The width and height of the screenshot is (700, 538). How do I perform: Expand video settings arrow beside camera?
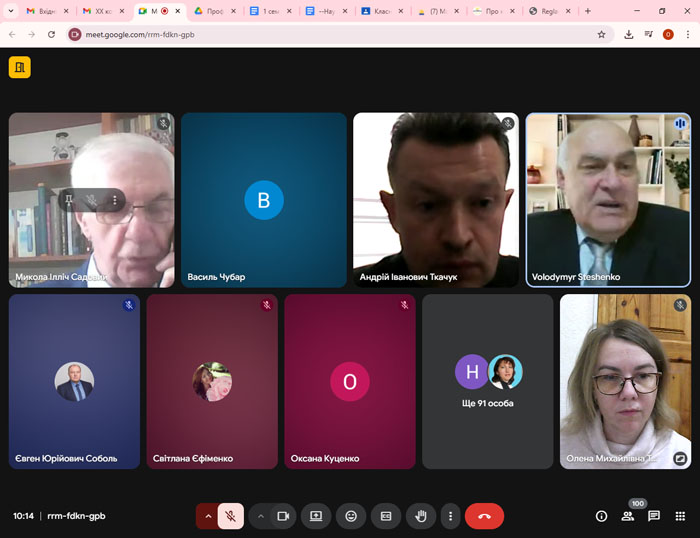[261, 516]
